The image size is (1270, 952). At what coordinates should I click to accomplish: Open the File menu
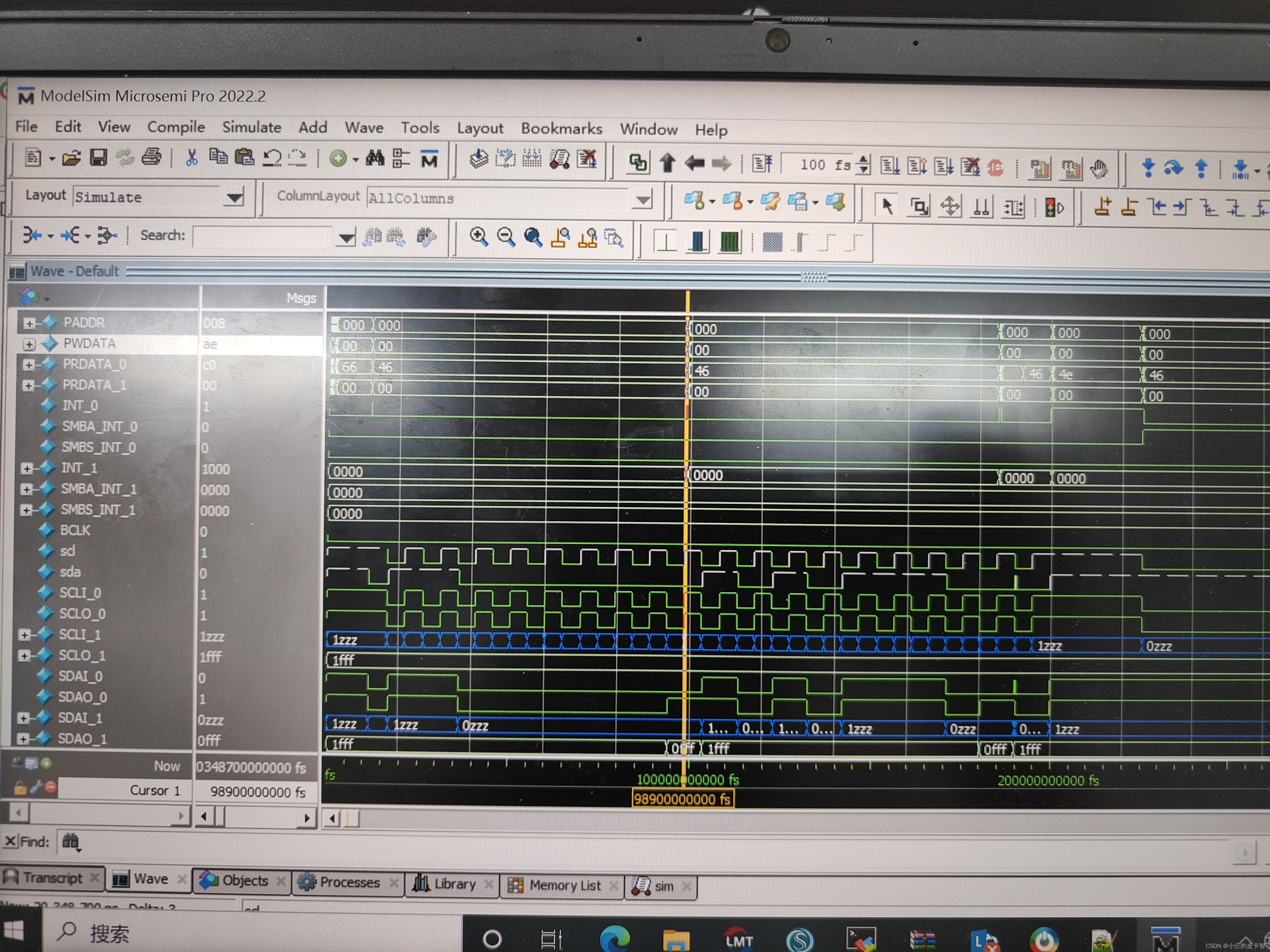coord(26,126)
